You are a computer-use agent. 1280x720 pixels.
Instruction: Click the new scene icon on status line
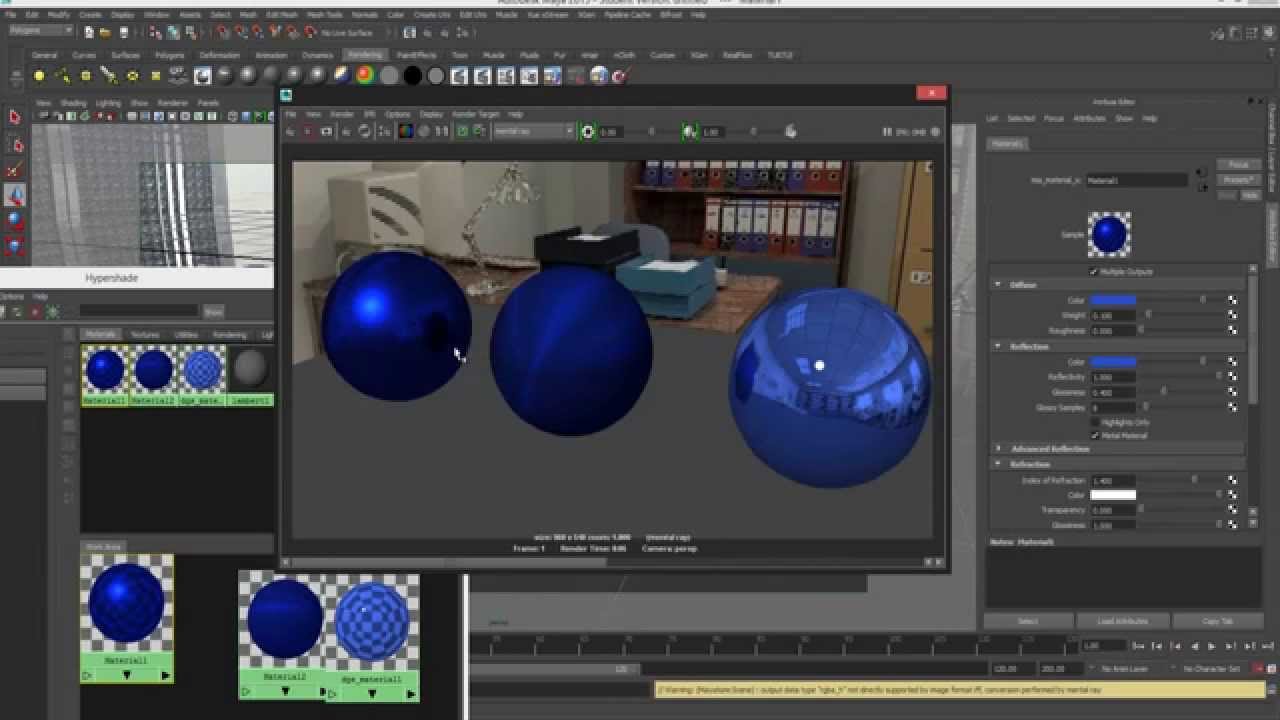click(89, 32)
